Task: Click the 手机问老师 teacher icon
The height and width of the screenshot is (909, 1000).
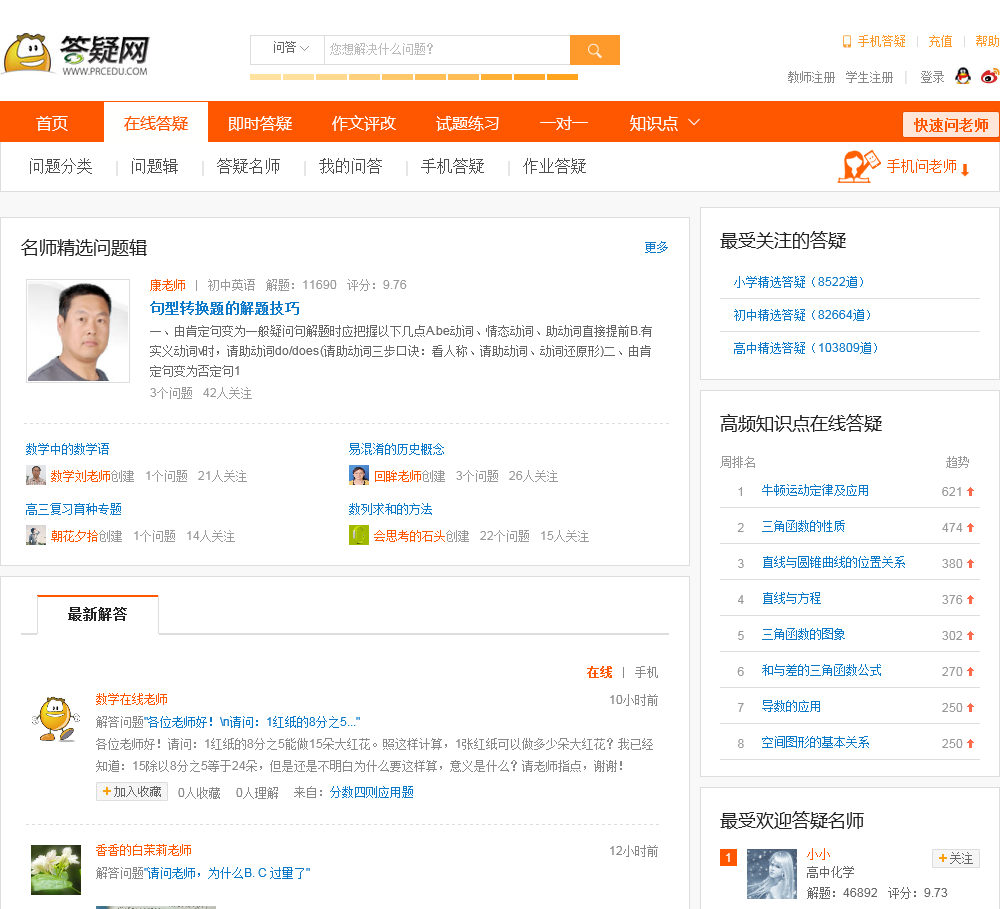Action: [x=858, y=166]
